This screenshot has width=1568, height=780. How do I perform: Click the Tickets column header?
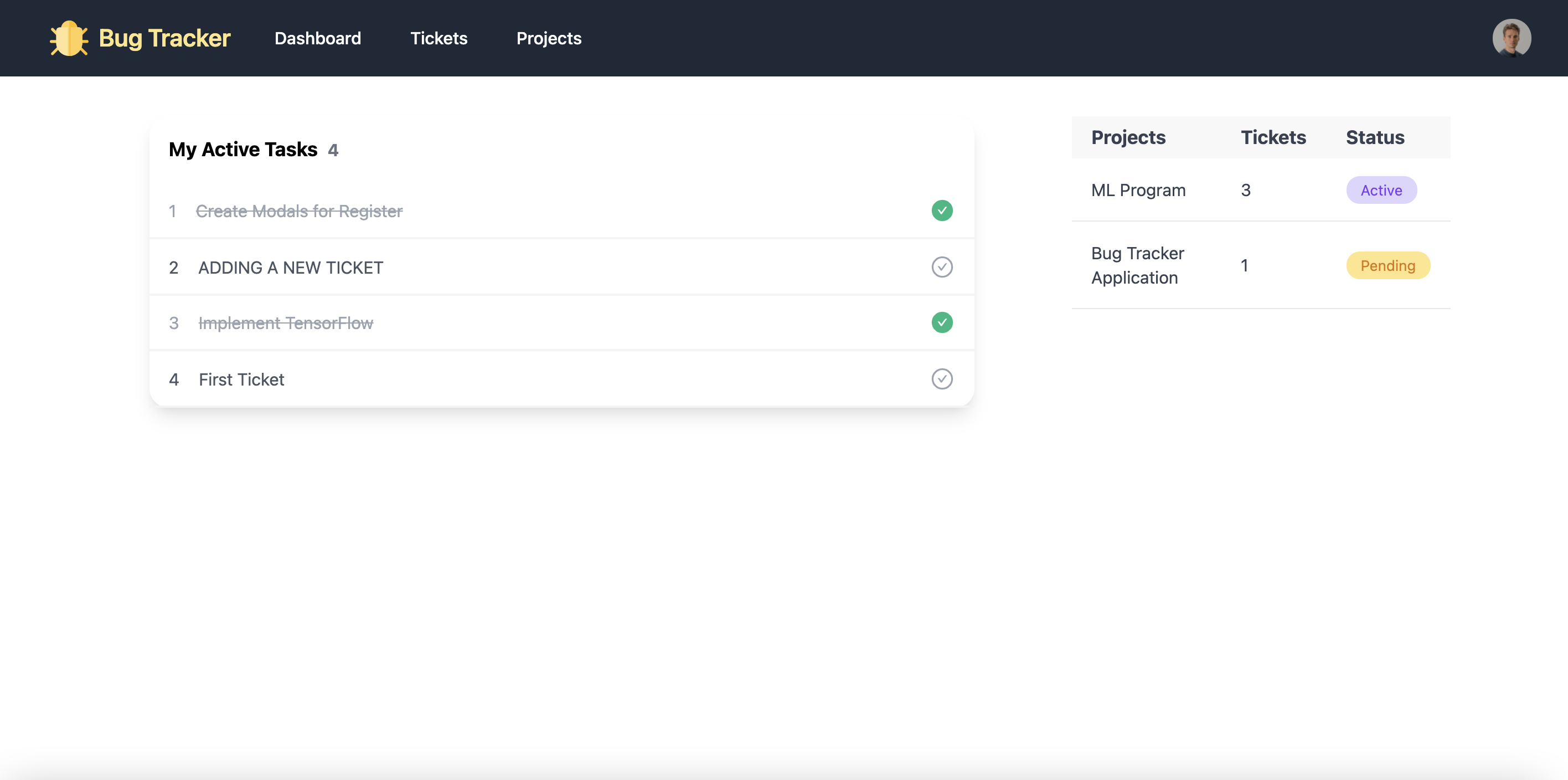click(x=1273, y=137)
